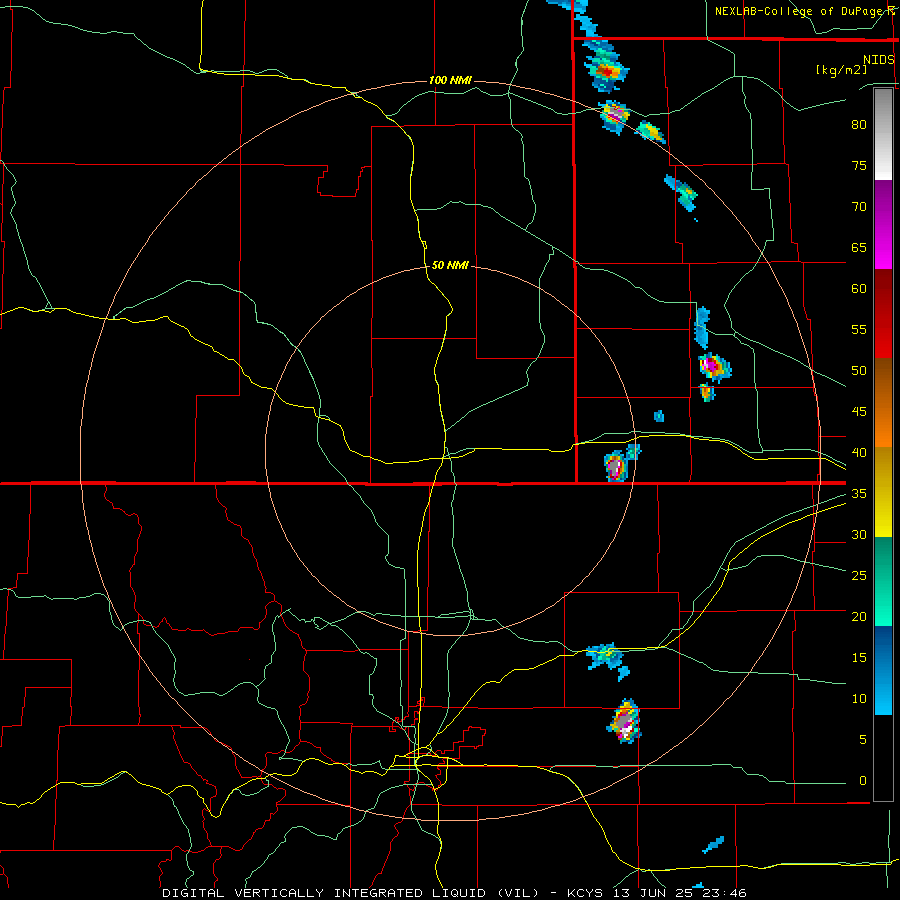Select the green segment of the color scale
The height and width of the screenshot is (900, 900).
pyautogui.click(x=883, y=581)
